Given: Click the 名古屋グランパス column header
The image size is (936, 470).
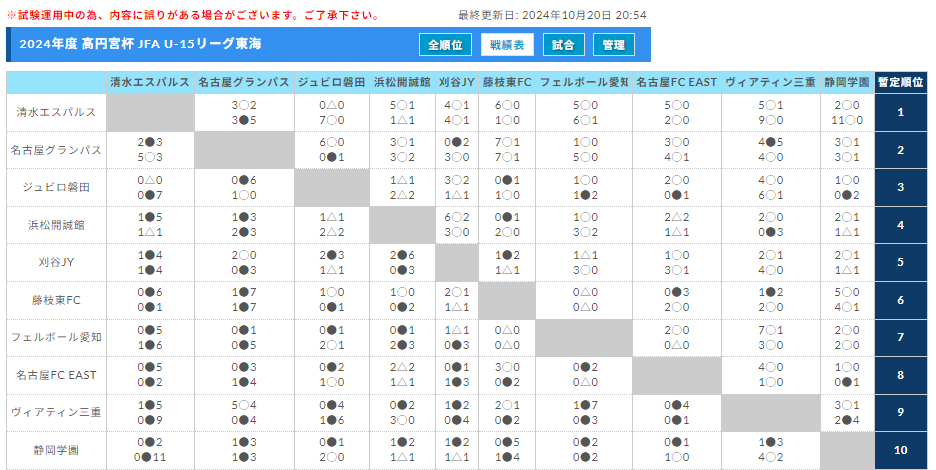Looking at the screenshot, I should click(244, 82).
